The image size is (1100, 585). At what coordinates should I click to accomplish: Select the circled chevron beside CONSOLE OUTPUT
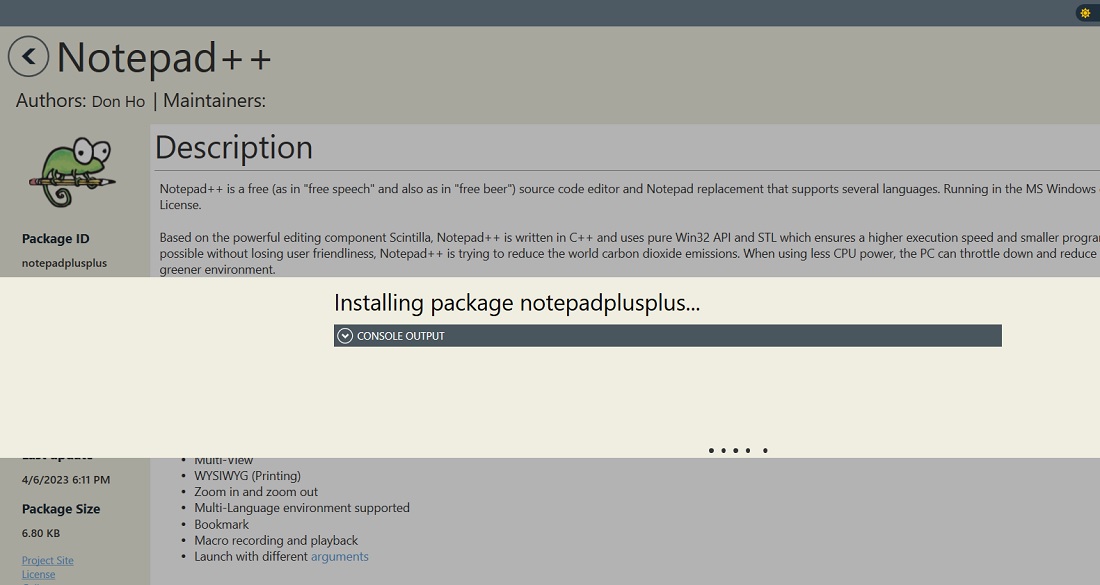(x=344, y=336)
